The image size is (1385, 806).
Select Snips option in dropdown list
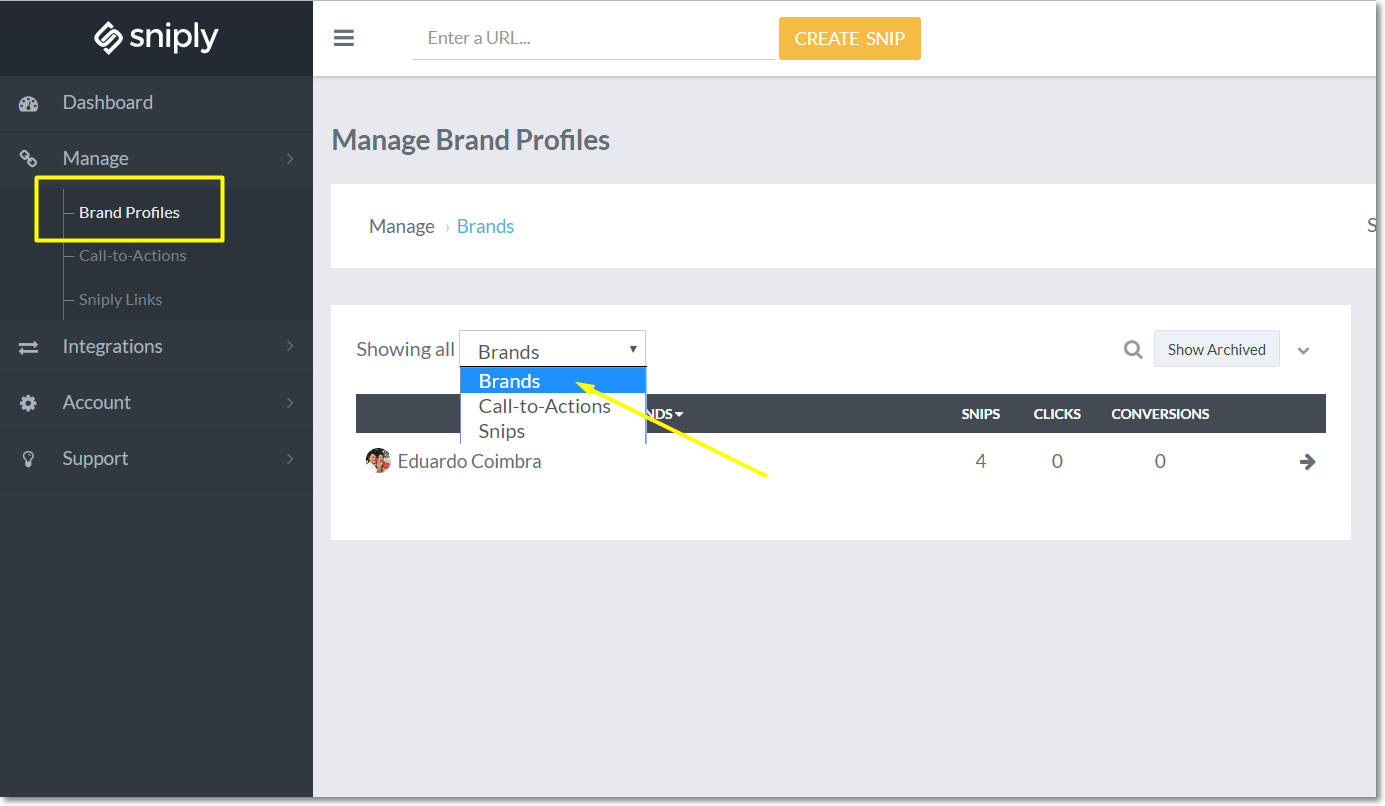pyautogui.click(x=553, y=431)
